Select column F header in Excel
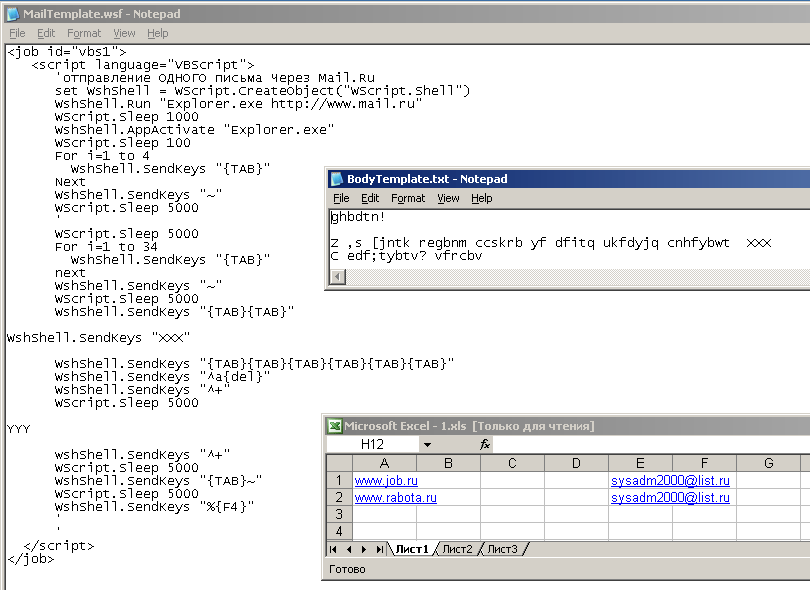 click(x=704, y=463)
